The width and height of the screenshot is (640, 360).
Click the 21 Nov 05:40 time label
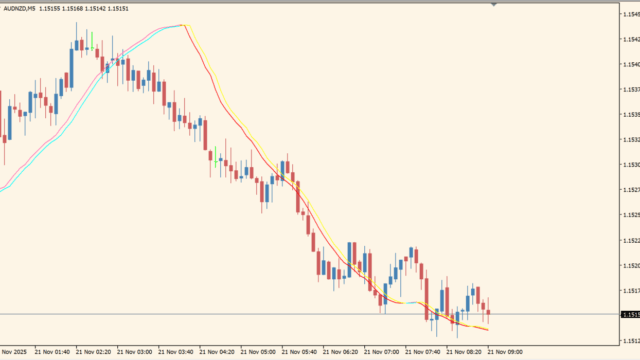click(299, 352)
